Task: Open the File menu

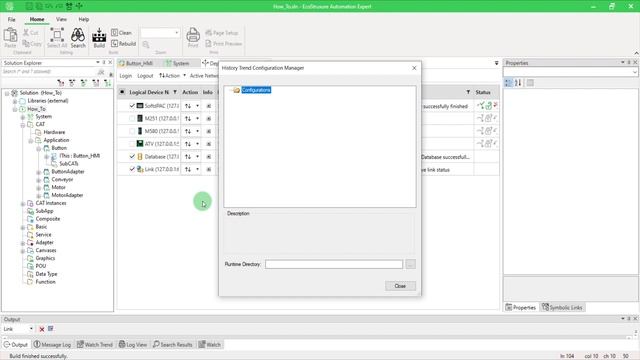Action: coord(11,19)
